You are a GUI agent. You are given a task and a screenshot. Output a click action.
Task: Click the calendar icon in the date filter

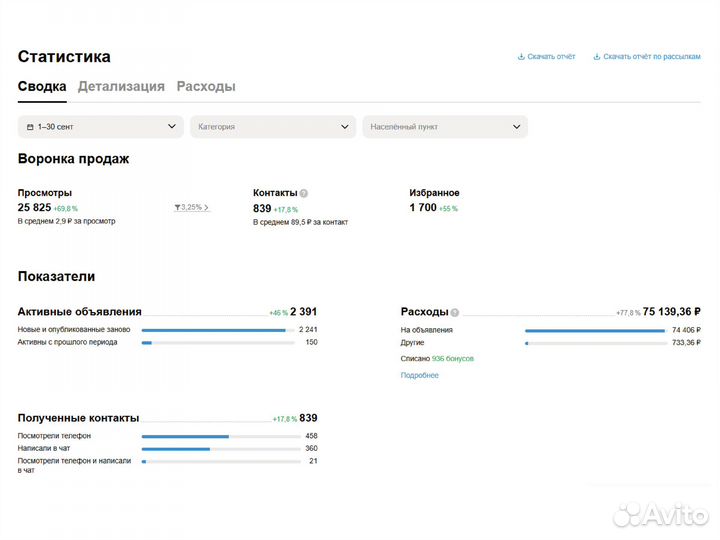coord(30,127)
